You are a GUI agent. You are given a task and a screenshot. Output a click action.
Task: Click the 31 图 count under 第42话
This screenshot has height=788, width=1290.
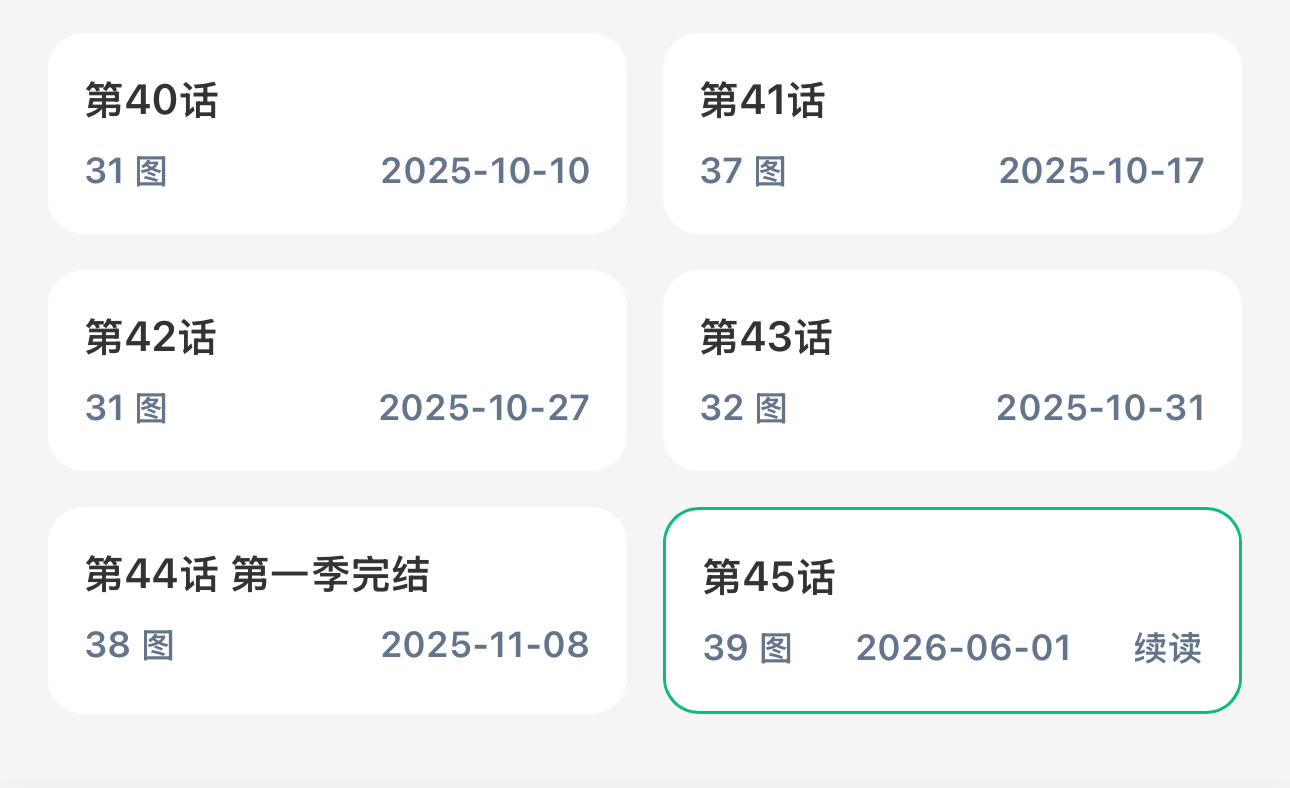pyautogui.click(x=126, y=408)
